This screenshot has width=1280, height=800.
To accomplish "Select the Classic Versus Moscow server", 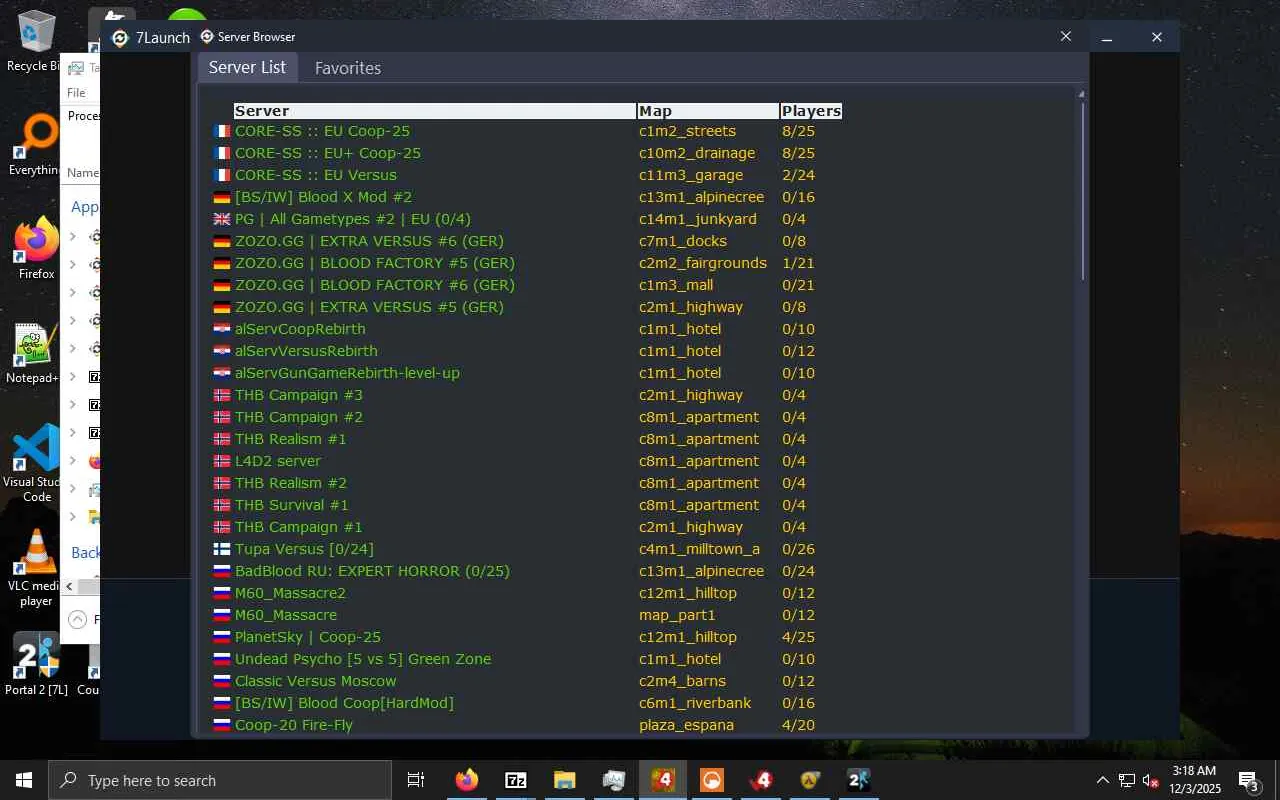I will coord(316,681).
